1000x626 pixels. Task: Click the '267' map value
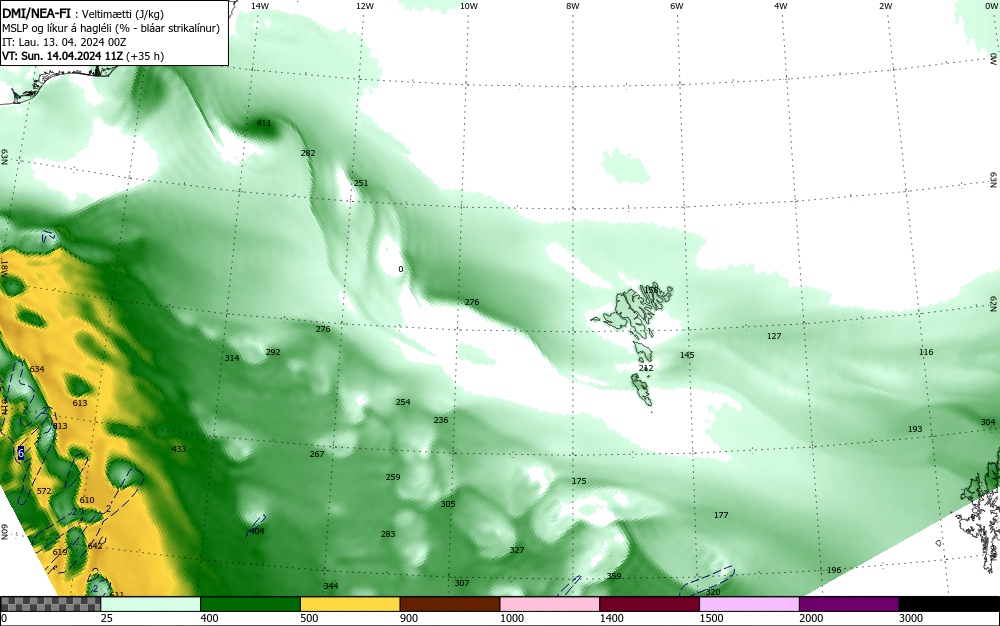[x=317, y=454]
